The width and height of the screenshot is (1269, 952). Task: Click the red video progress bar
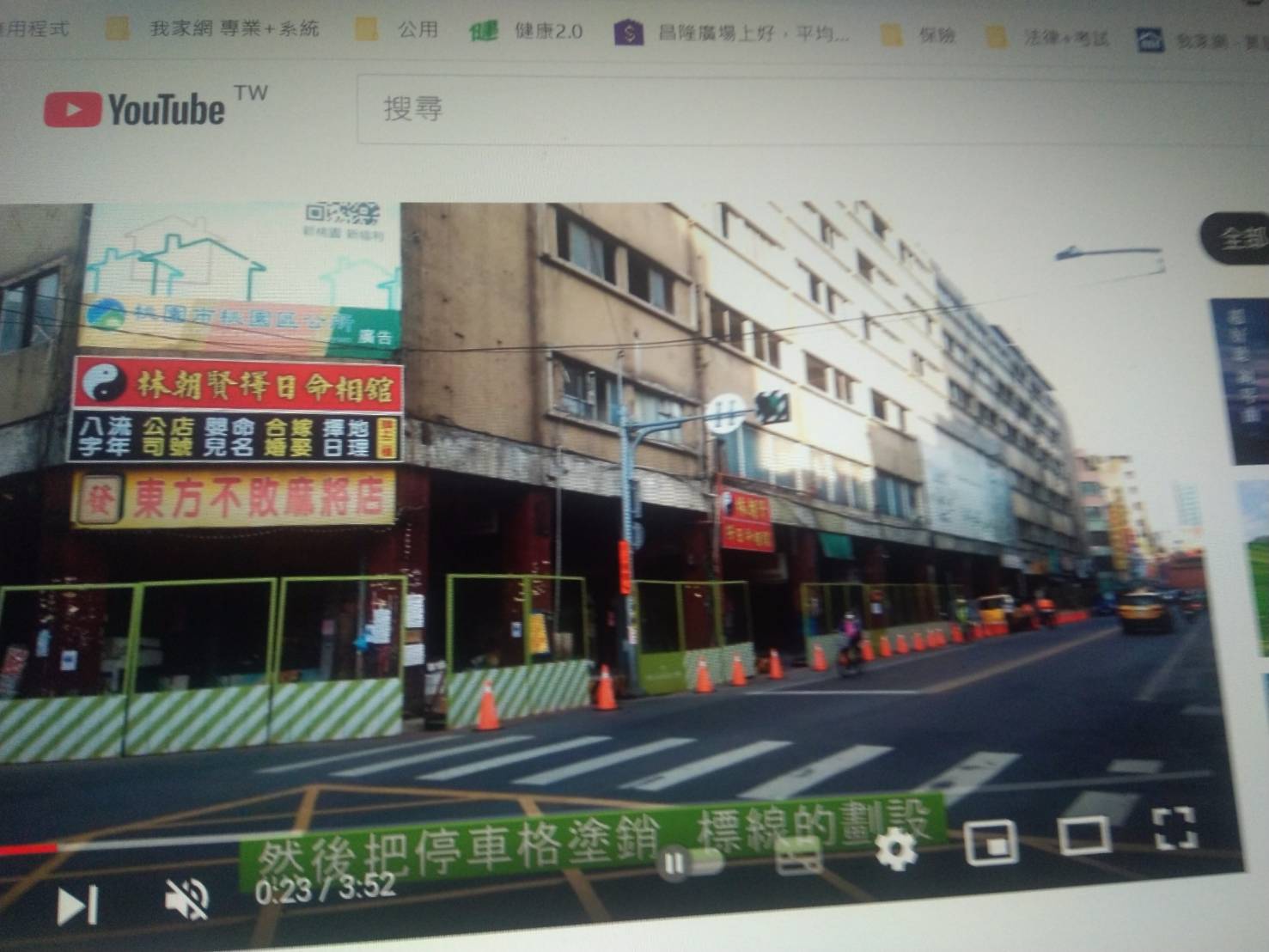click(30, 849)
